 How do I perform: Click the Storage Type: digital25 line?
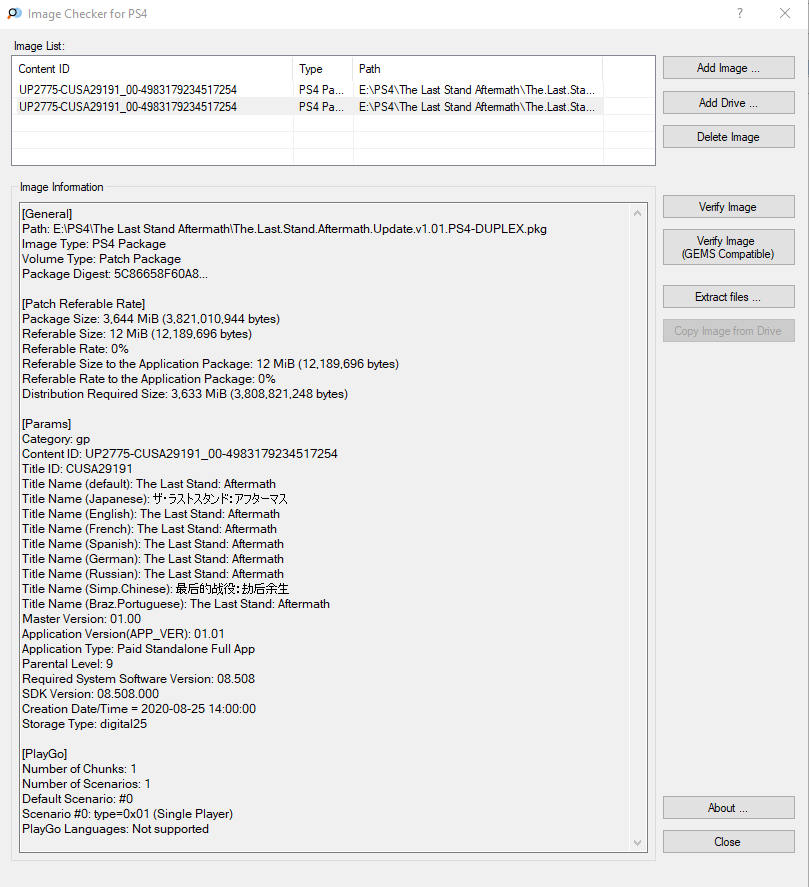[84, 724]
